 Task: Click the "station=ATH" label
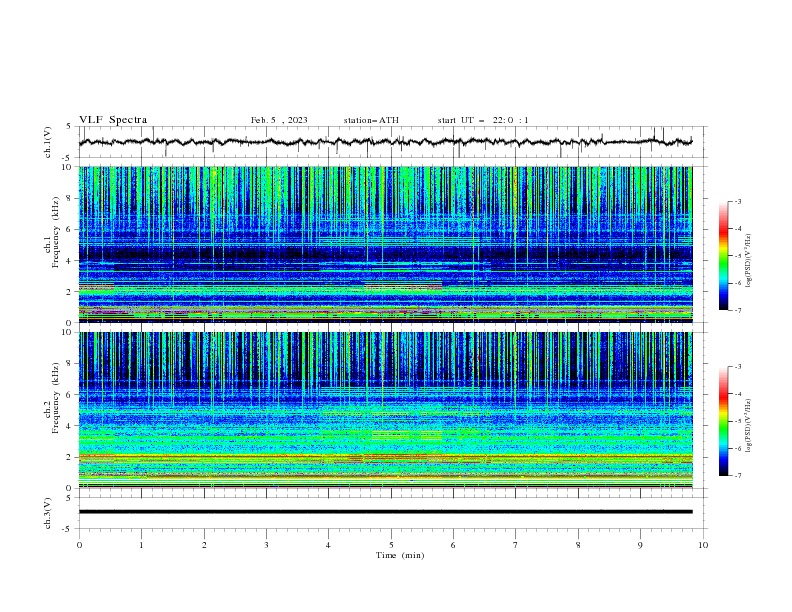371,120
